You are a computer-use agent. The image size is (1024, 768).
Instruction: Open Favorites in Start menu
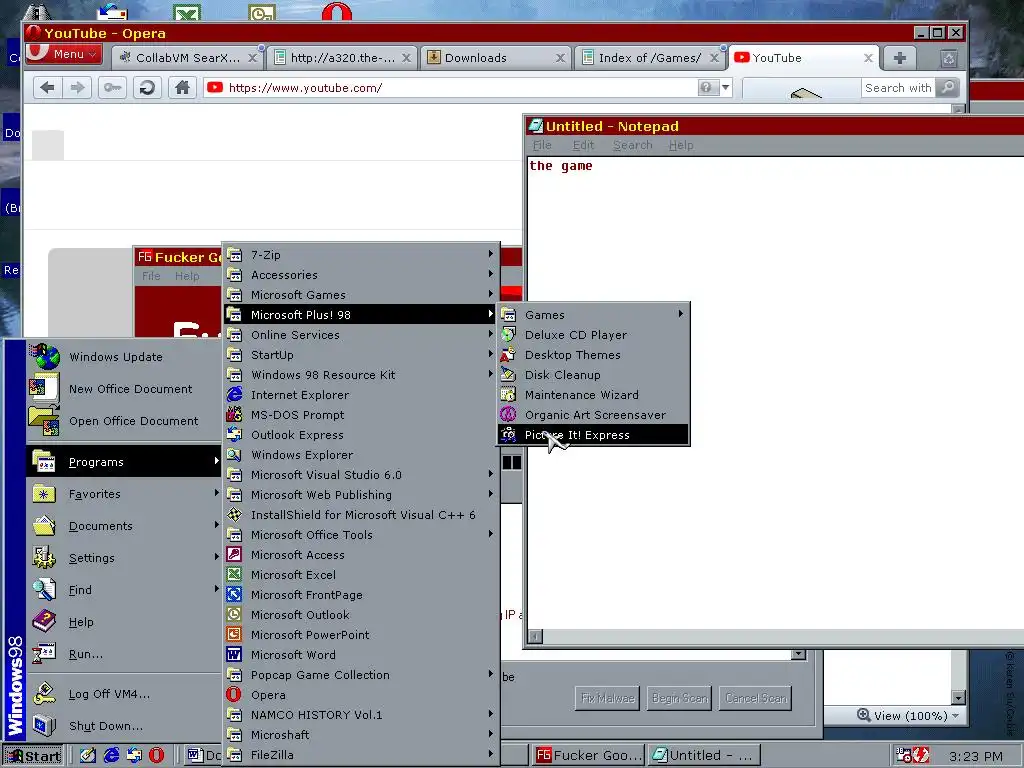click(x=124, y=494)
